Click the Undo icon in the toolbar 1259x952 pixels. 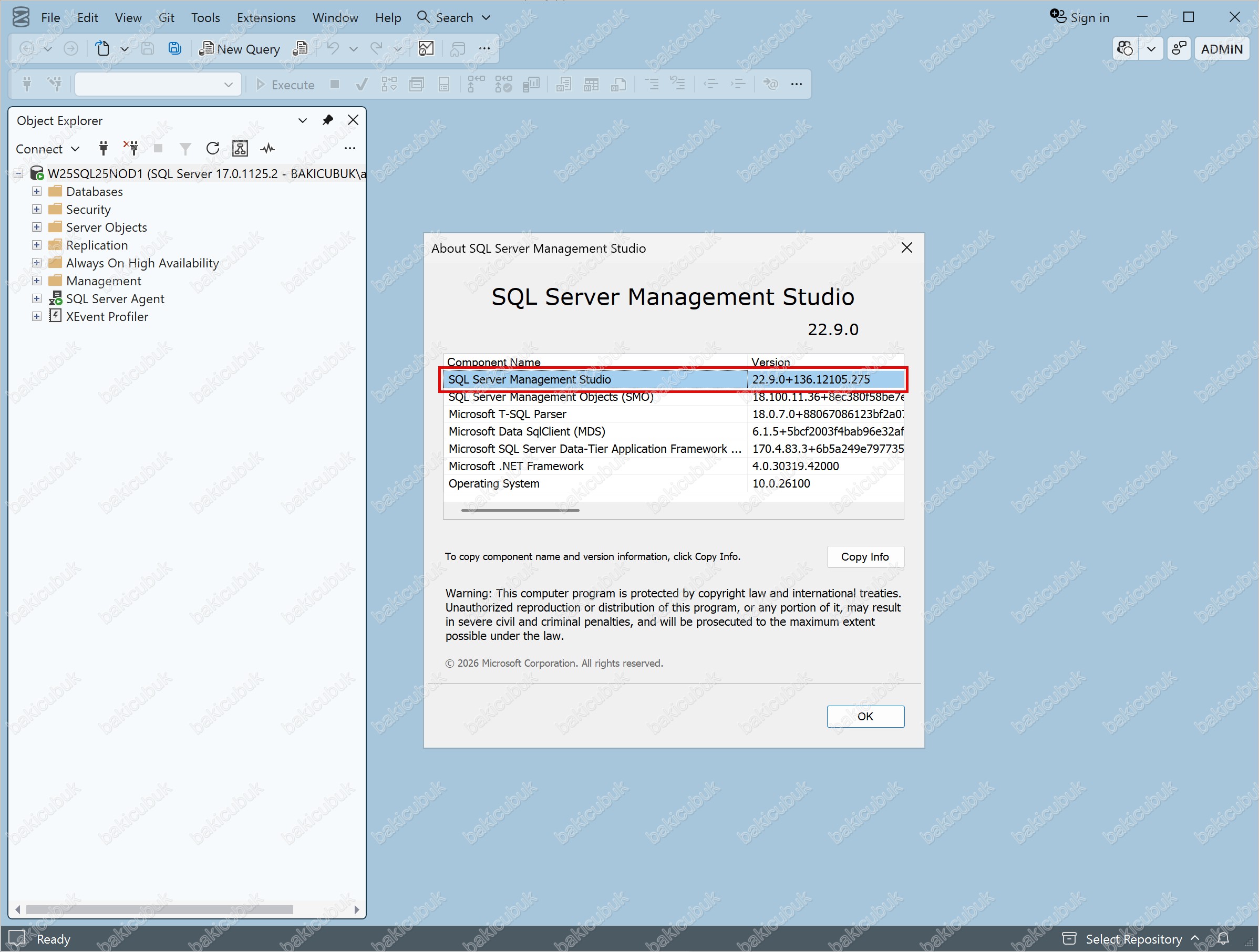coord(333,48)
